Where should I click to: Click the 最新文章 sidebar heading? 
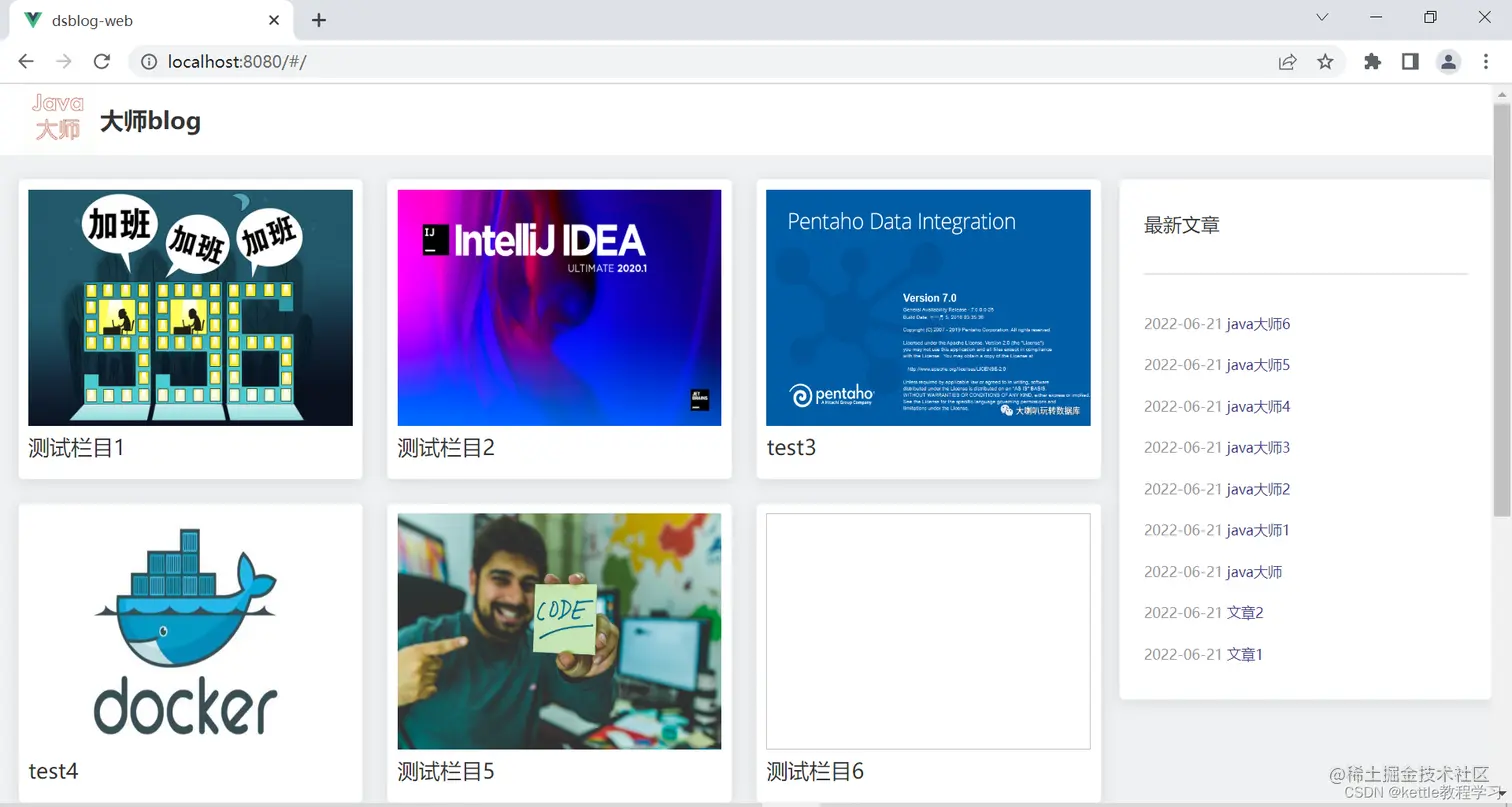click(1182, 226)
